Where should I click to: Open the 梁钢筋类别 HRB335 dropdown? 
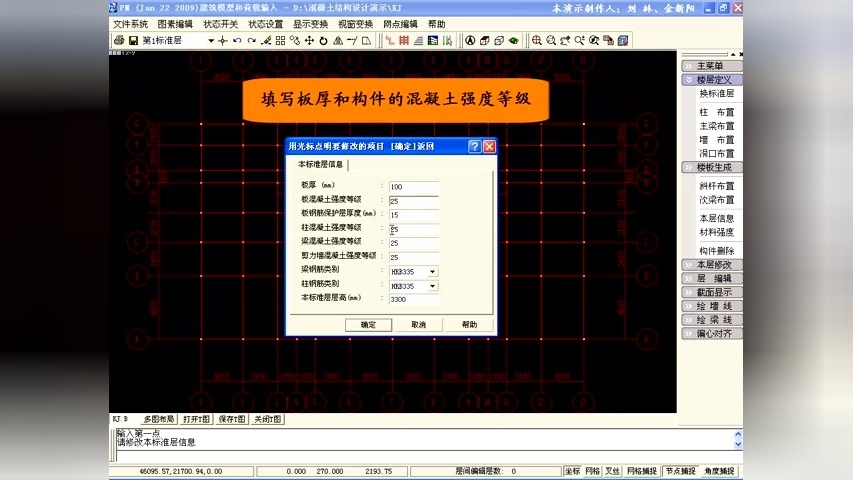[x=432, y=272]
